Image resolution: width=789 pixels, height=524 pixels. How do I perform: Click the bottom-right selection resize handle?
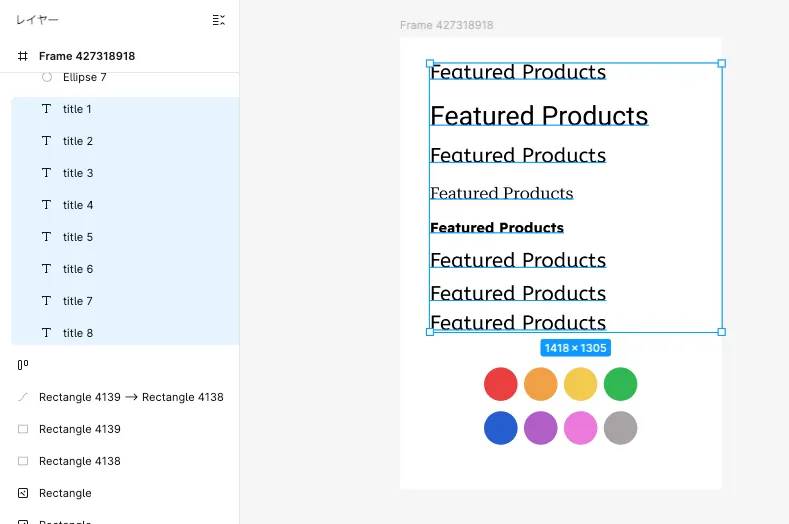(721, 331)
